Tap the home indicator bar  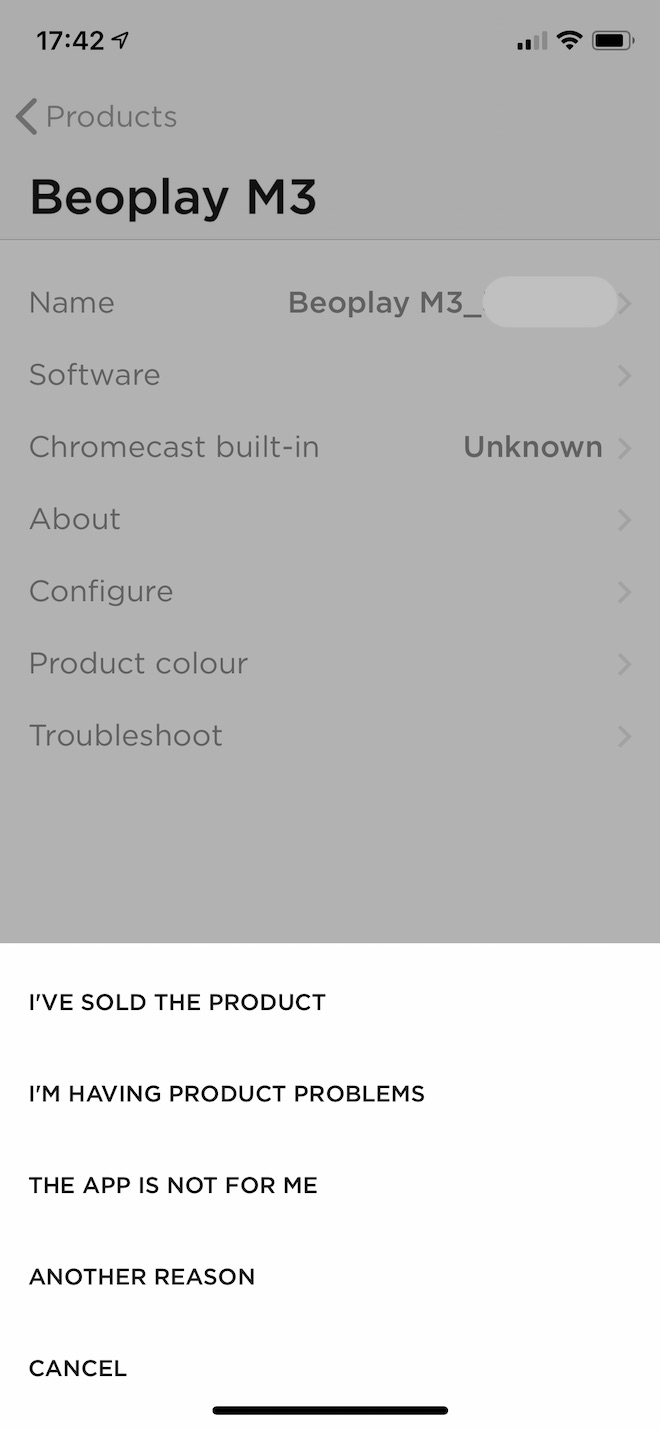coord(330,1410)
